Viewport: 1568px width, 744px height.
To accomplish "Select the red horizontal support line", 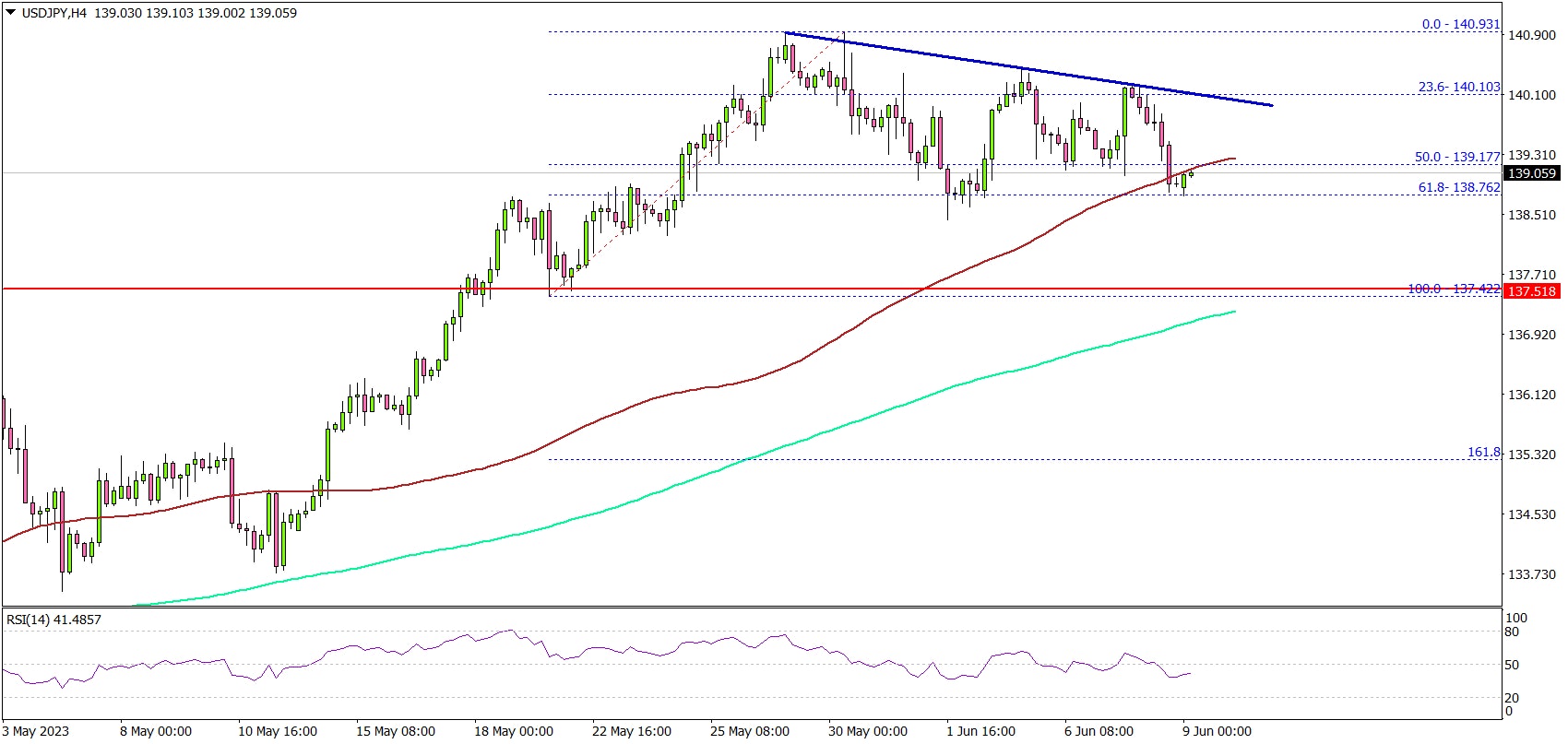I will pos(277,289).
